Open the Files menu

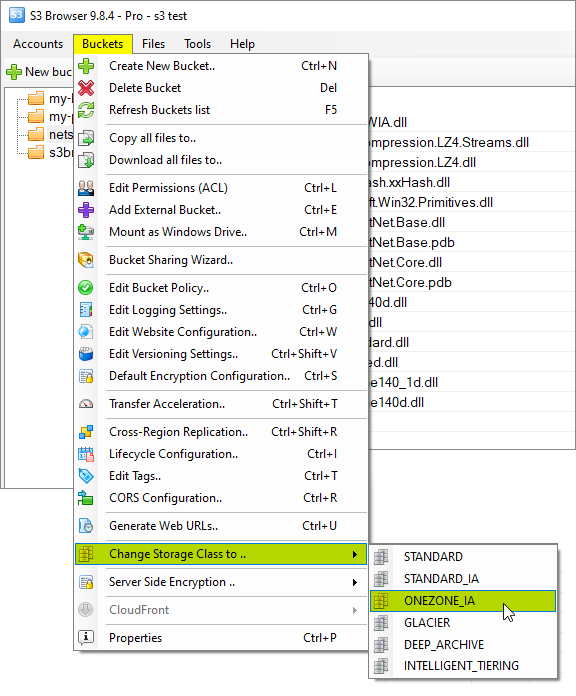154,44
